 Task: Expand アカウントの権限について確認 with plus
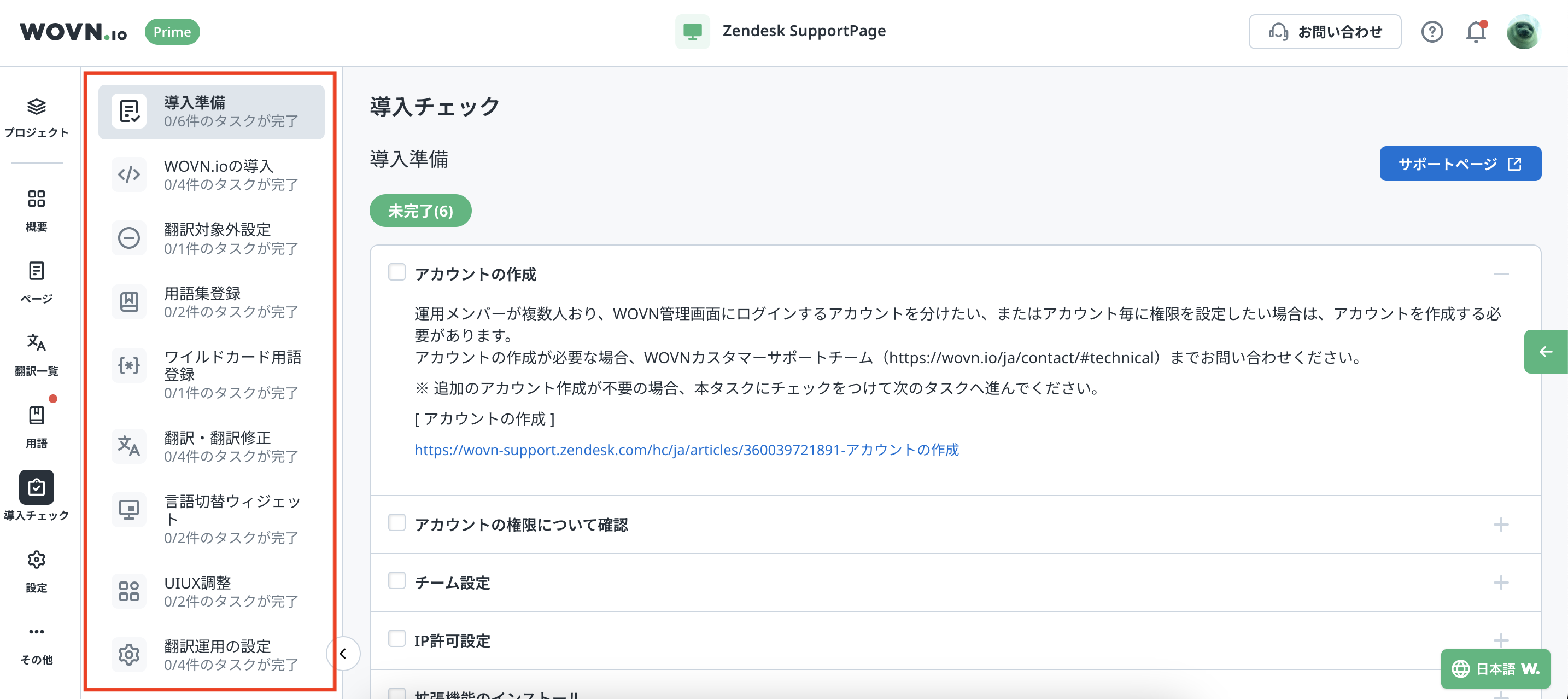click(x=1500, y=525)
